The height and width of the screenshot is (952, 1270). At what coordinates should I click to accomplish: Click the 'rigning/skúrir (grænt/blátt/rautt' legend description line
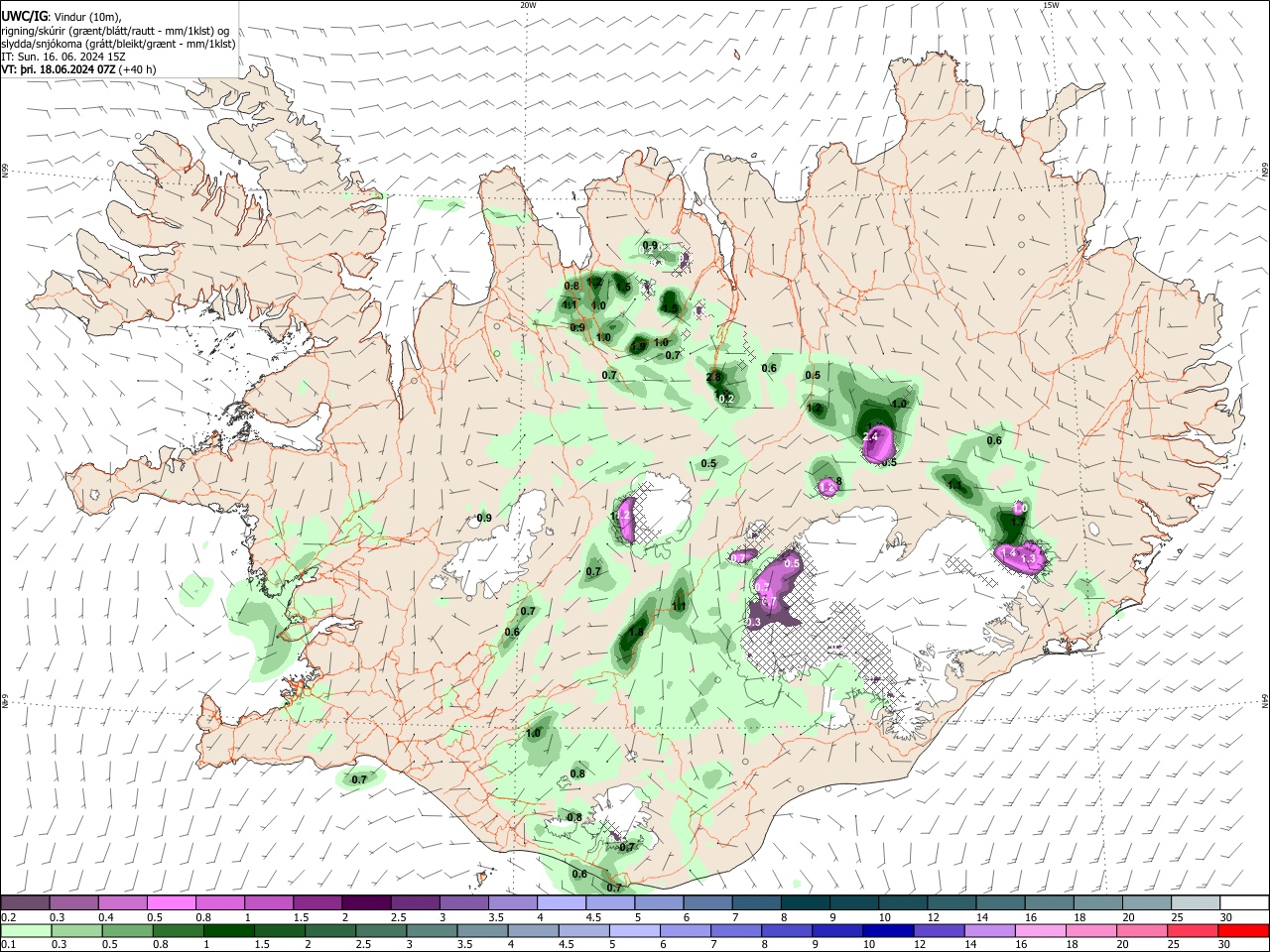point(116,31)
